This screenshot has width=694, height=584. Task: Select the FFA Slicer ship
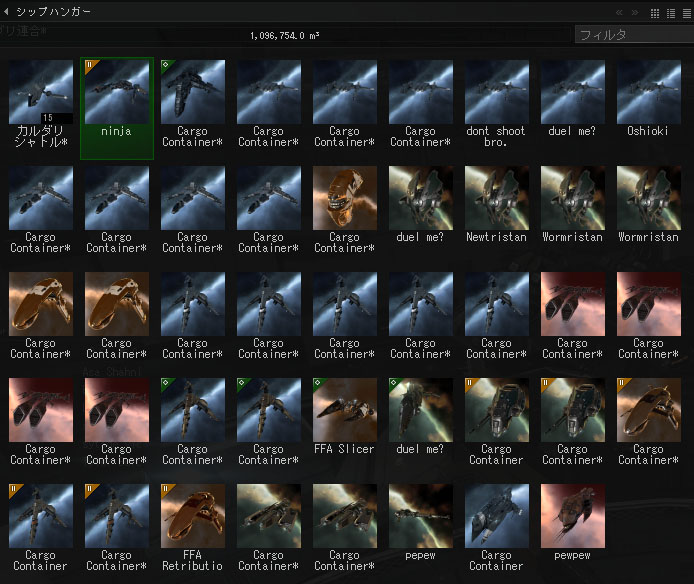345,417
